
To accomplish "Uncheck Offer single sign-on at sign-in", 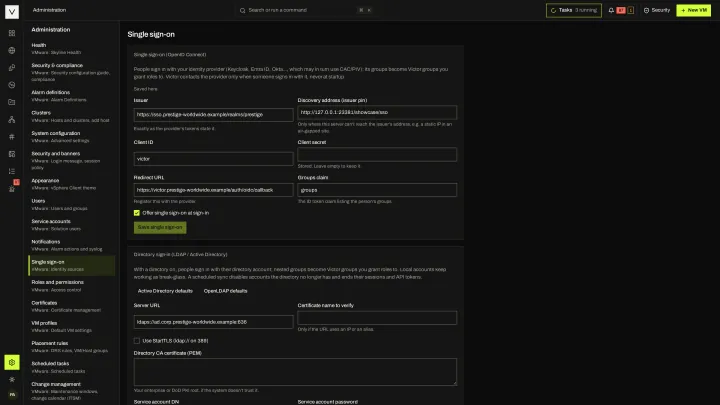I will click(x=137, y=213).
